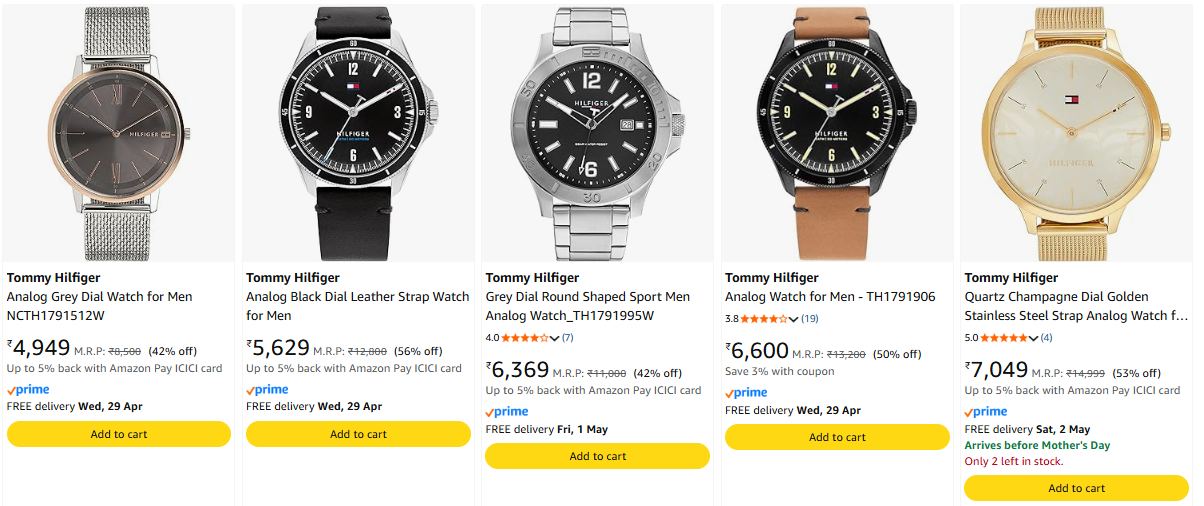This screenshot has width=1204, height=506.
Task: View the tan leather strap watch image
Action: (837, 133)
